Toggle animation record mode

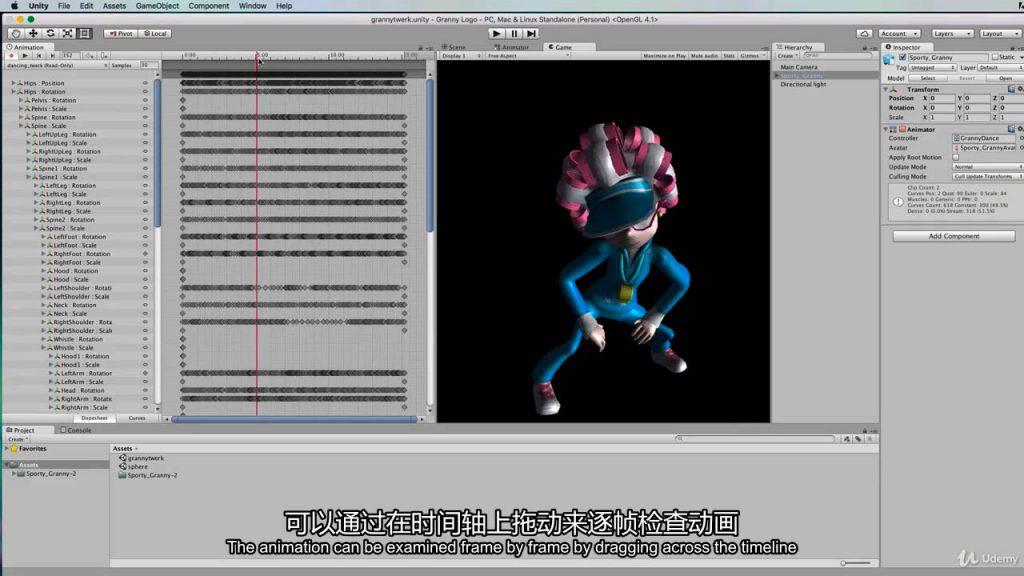11,56
